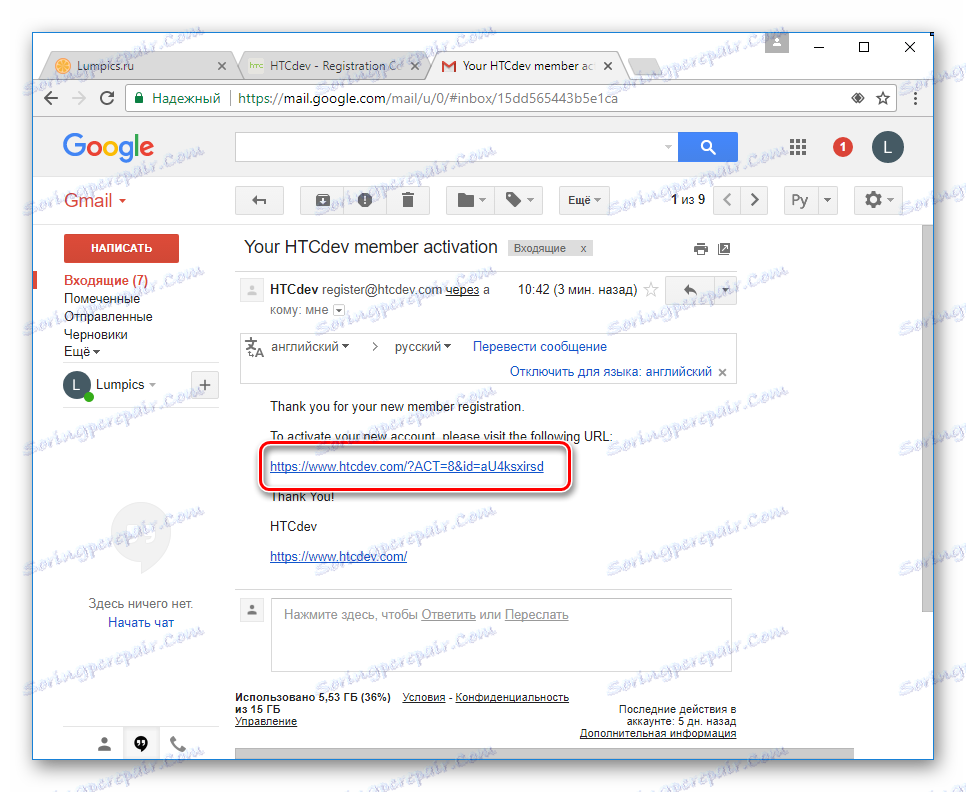The height and width of the screenshot is (792, 966).
Task: Open Chrome three-dot menu
Action: (x=915, y=99)
